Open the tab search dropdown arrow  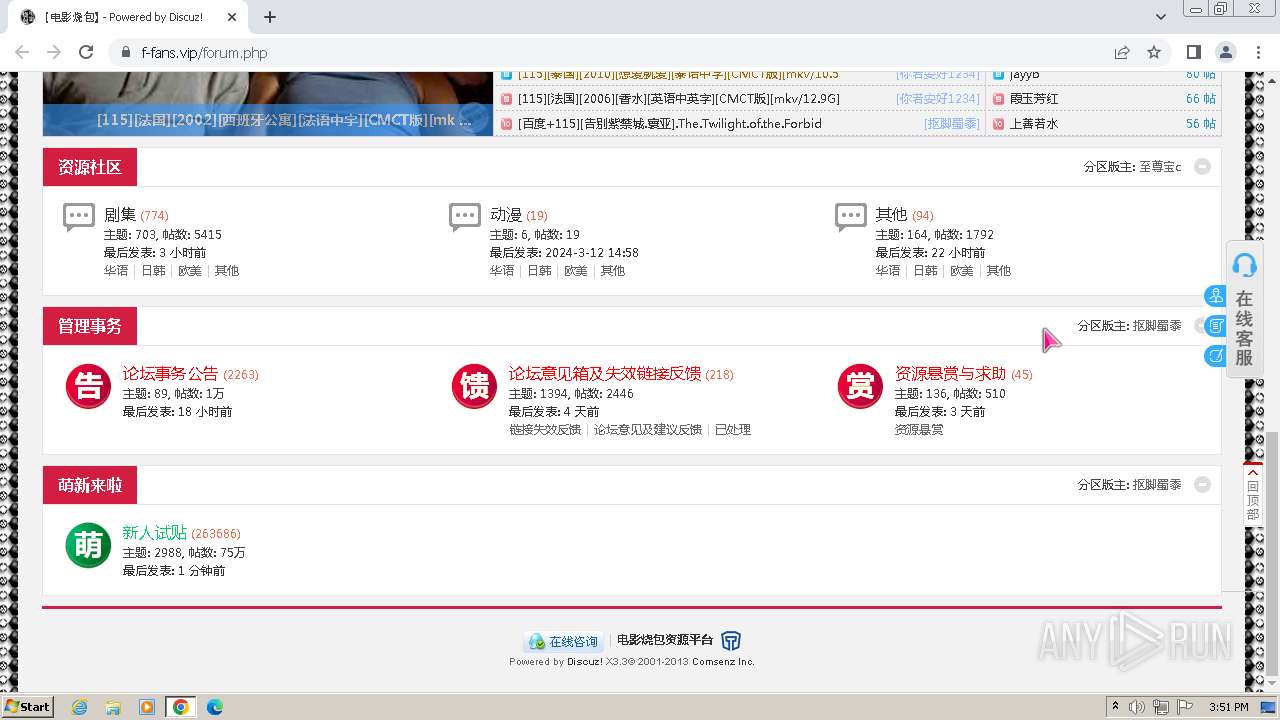coord(1161,17)
